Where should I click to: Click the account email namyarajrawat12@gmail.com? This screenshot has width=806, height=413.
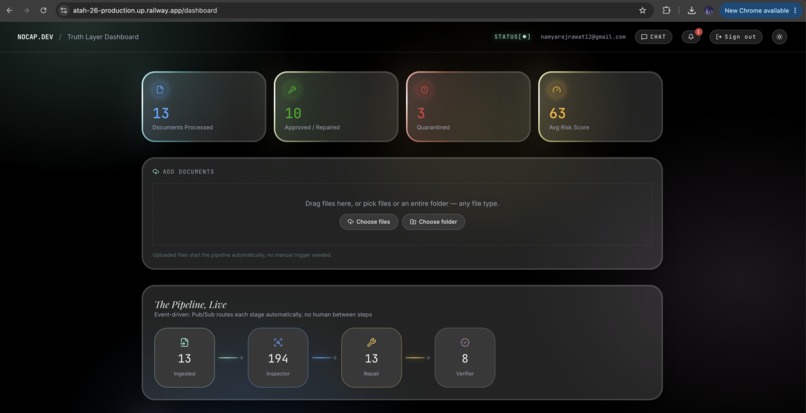tap(583, 37)
